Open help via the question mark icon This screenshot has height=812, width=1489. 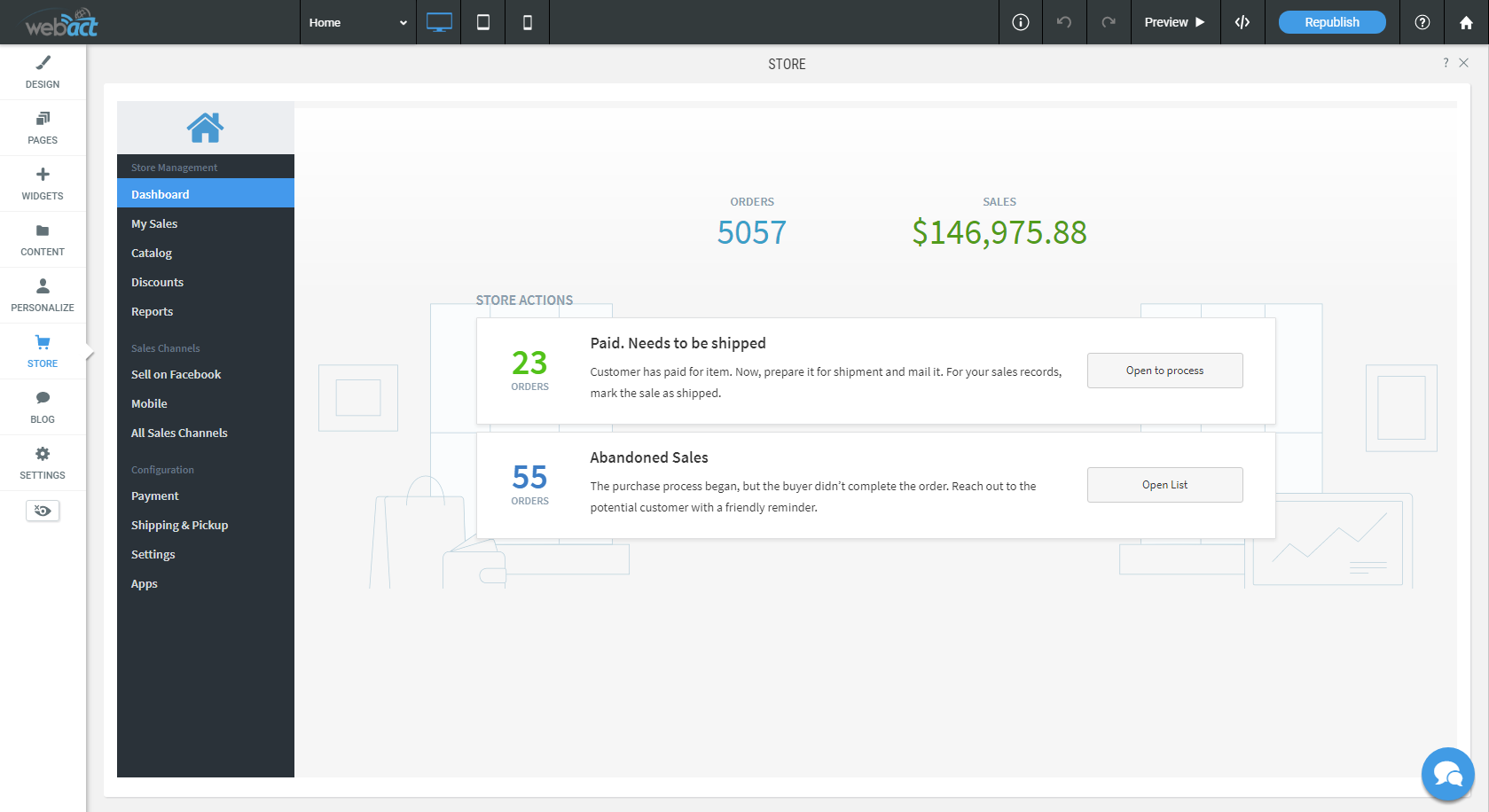pyautogui.click(x=1422, y=22)
